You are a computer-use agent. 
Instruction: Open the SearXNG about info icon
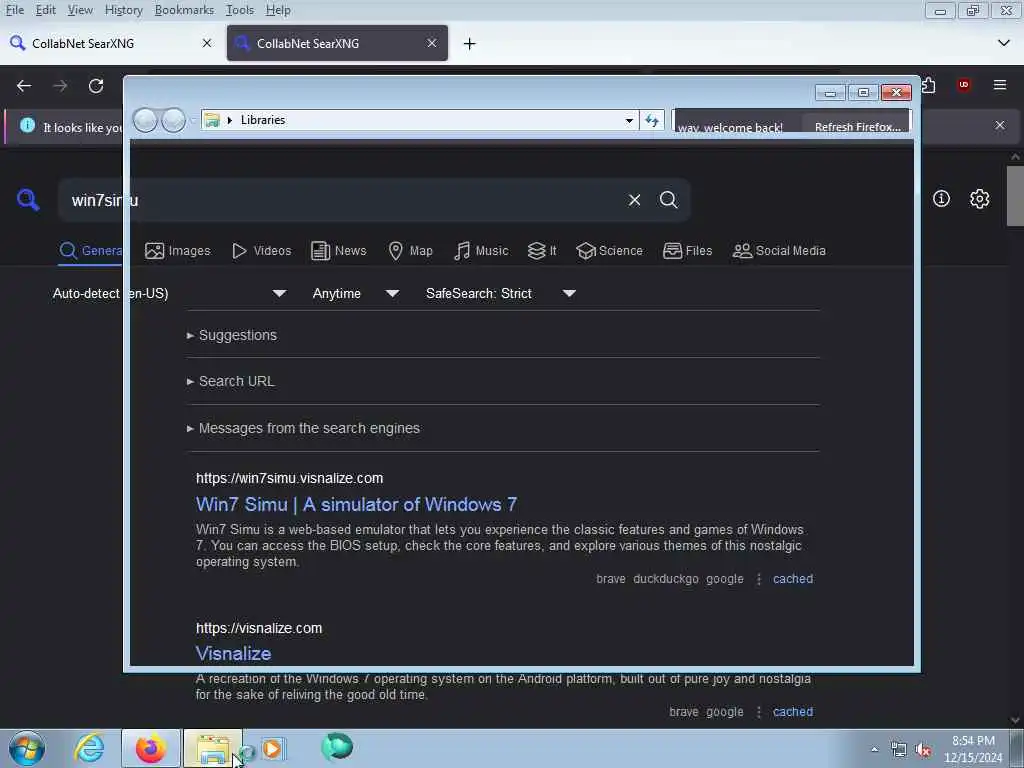click(941, 199)
